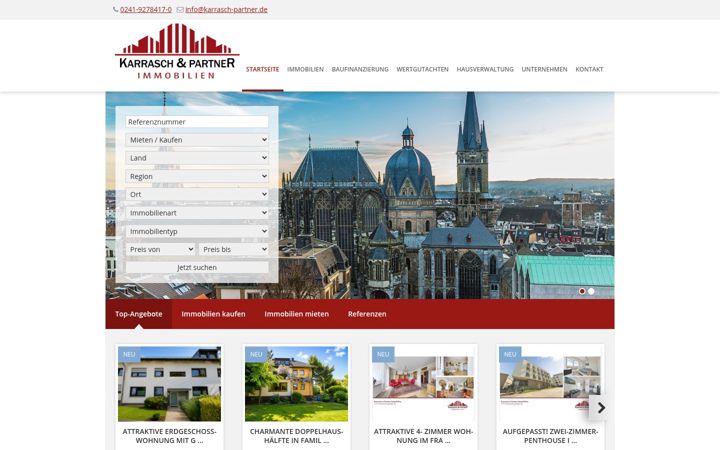The width and height of the screenshot is (720, 450).
Task: Open the Startseite menu item
Action: pos(263,69)
